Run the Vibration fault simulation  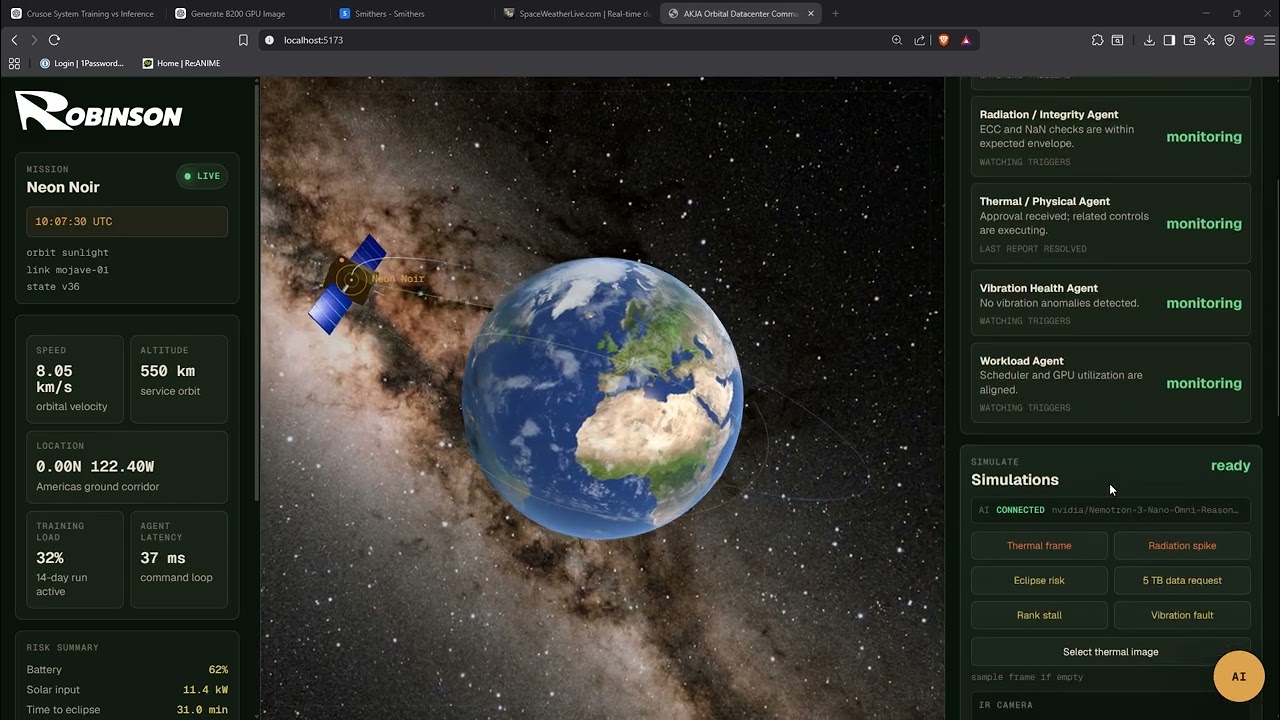[1182, 616]
